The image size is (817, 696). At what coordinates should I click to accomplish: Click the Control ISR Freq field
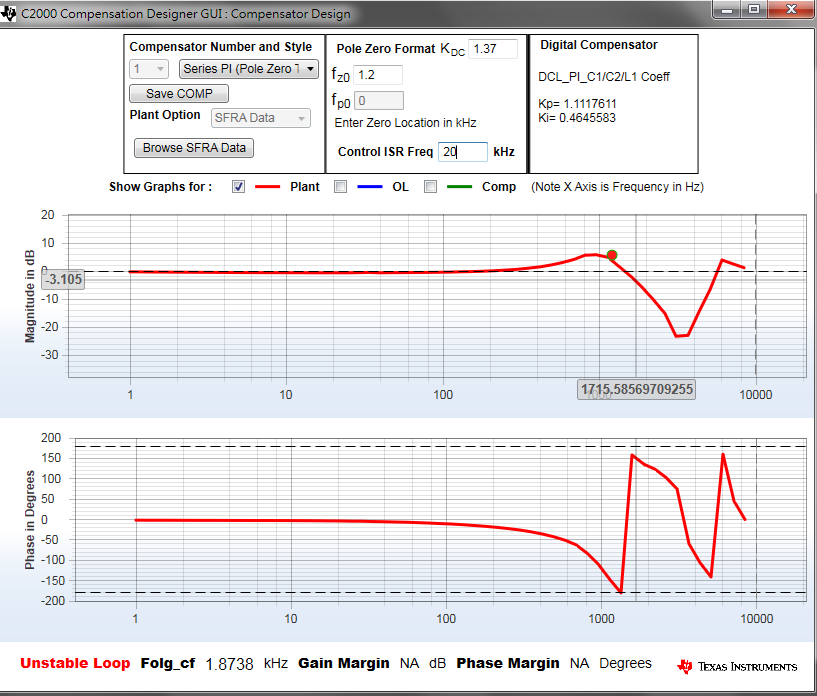463,152
